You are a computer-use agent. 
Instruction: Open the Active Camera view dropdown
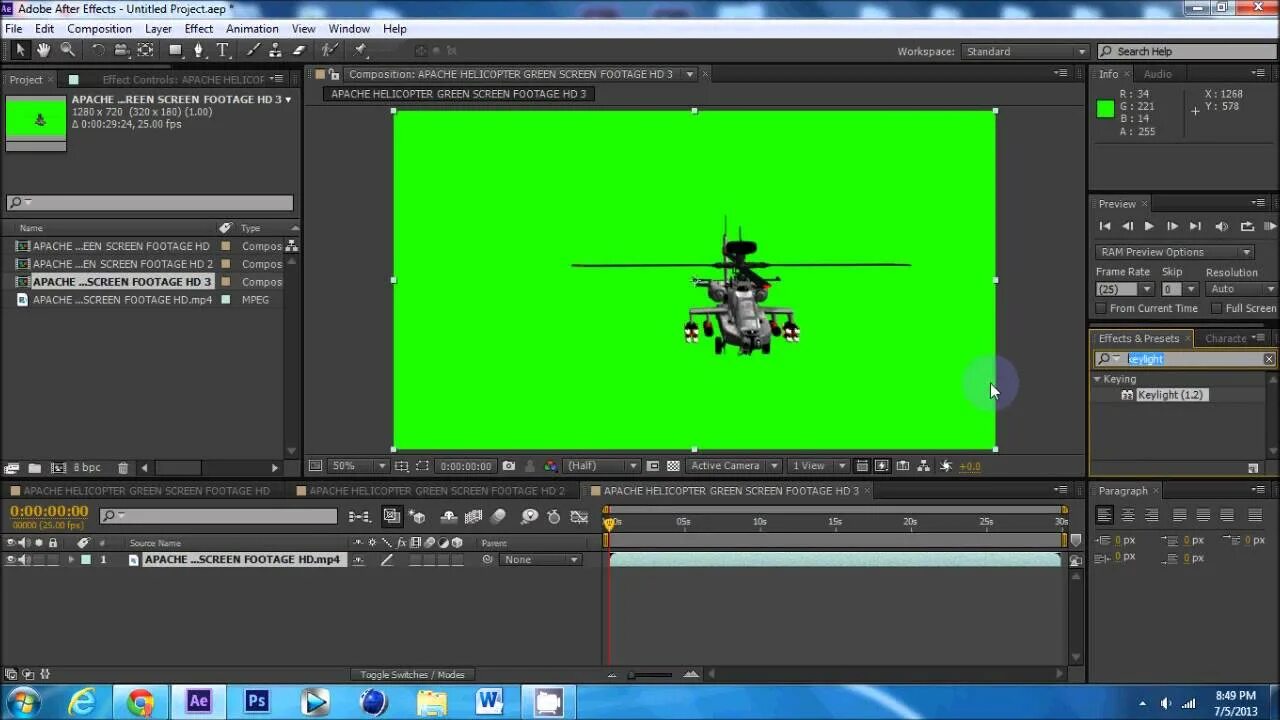pyautogui.click(x=735, y=466)
